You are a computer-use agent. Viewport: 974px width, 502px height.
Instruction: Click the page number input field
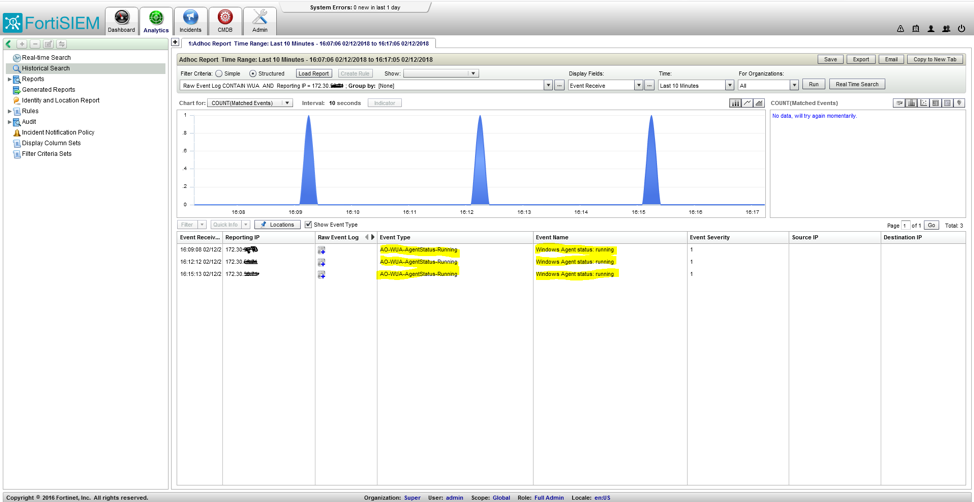906,226
